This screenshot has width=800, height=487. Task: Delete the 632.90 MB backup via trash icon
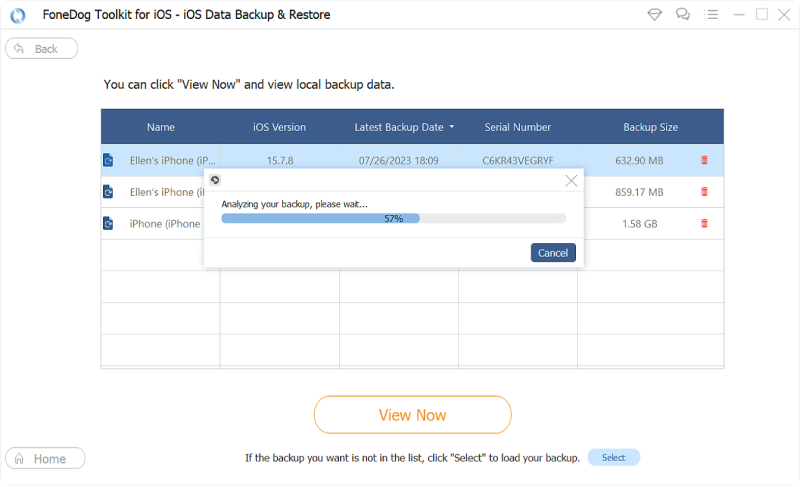704,160
